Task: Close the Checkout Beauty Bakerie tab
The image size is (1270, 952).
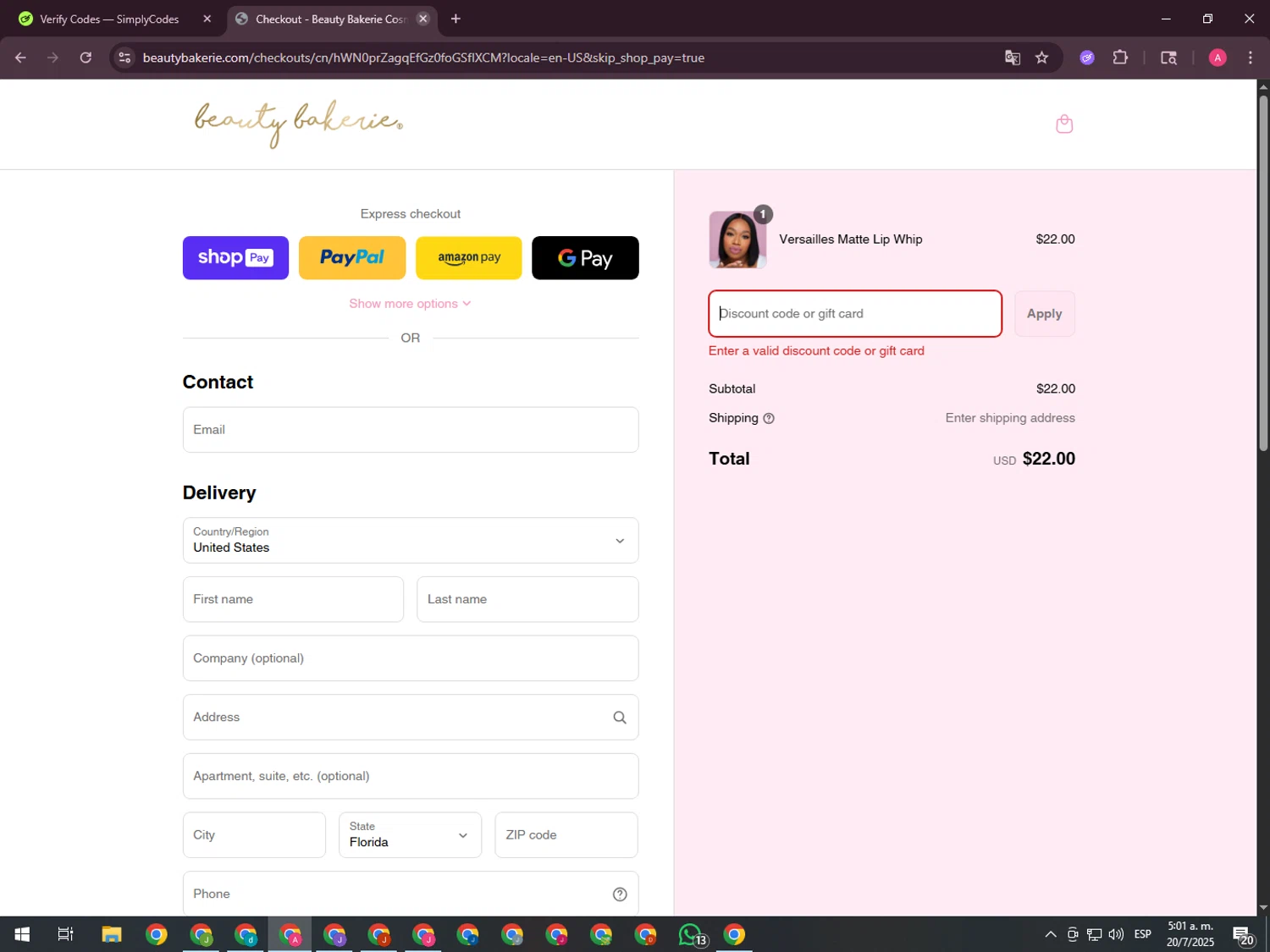Action: 423,19
